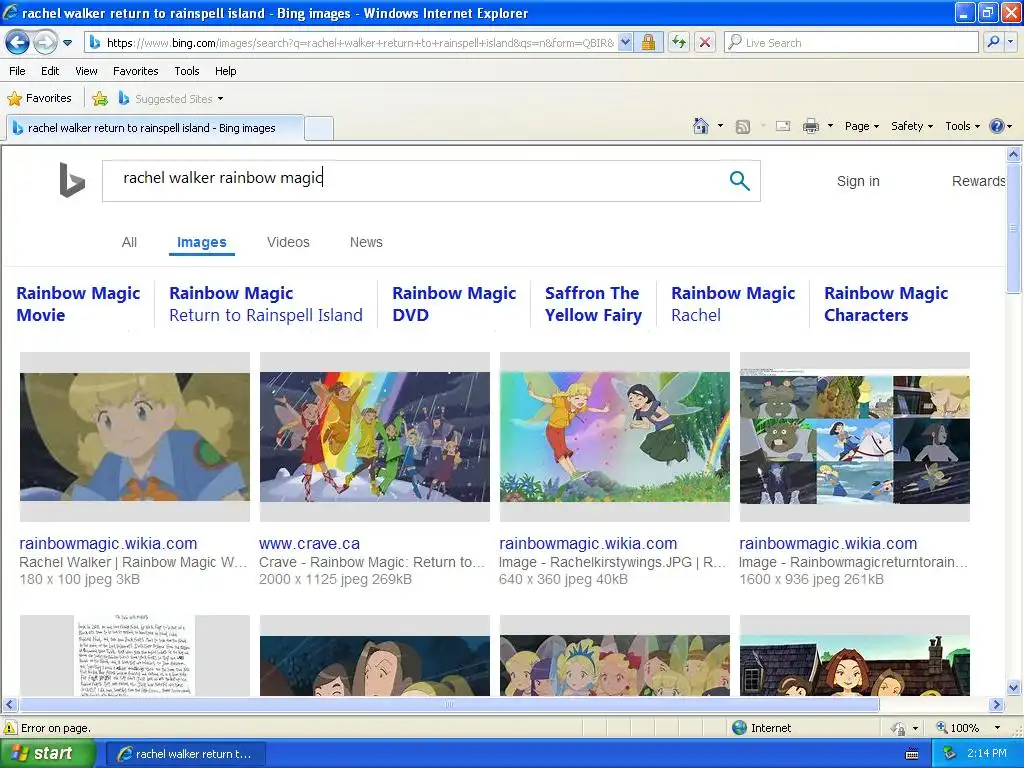This screenshot has height=768, width=1024.
Task: Click the Read Mail icon
Action: point(783,126)
